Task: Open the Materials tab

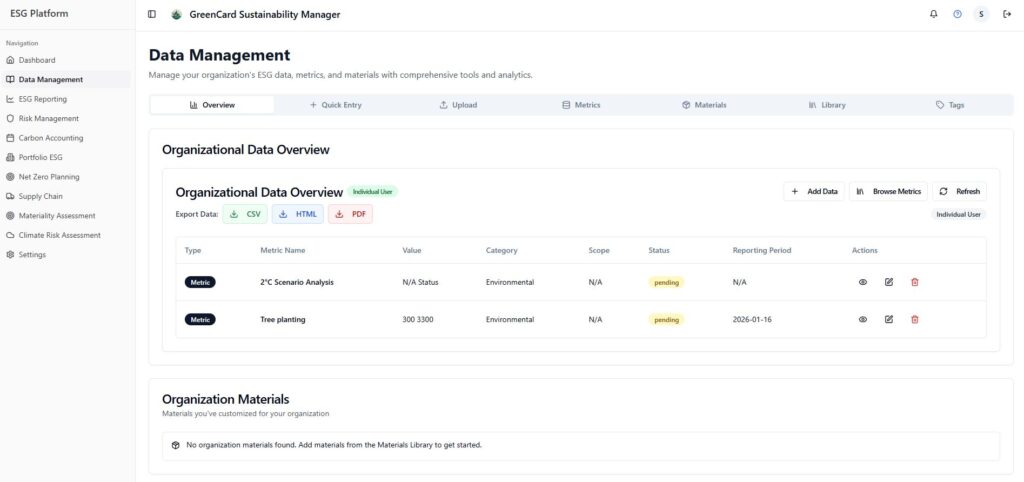Action: (704, 105)
